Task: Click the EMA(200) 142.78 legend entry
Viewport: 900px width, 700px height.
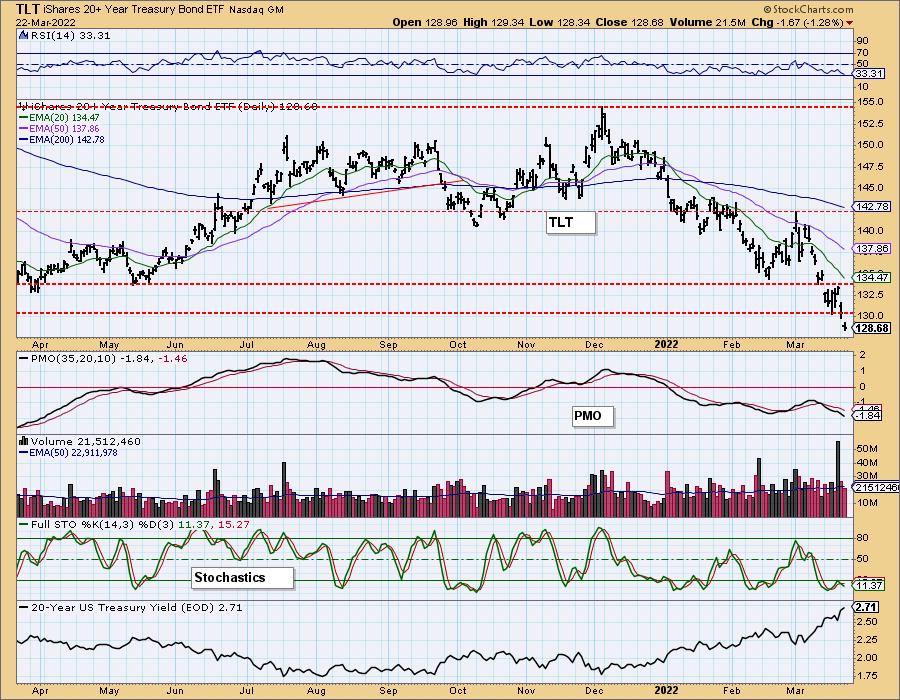Action: (x=62, y=139)
